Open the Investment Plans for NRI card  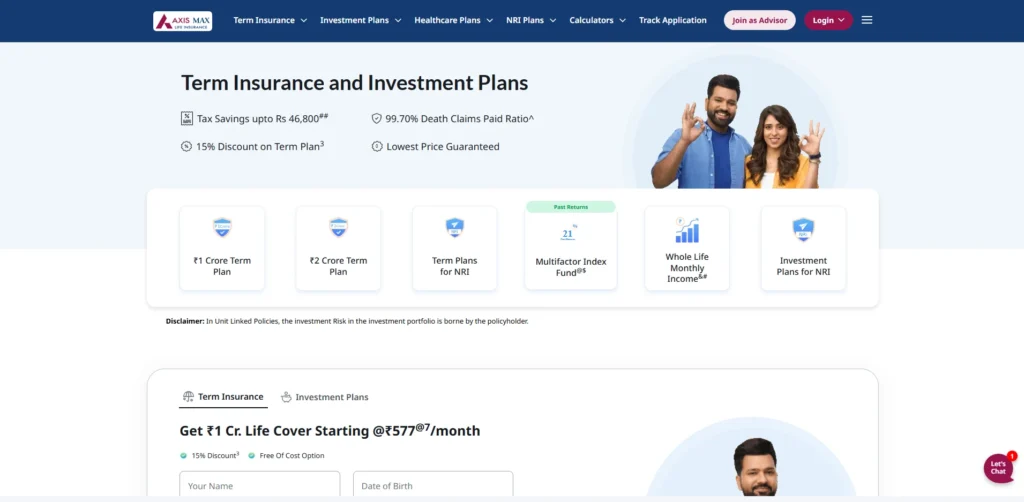click(803, 248)
